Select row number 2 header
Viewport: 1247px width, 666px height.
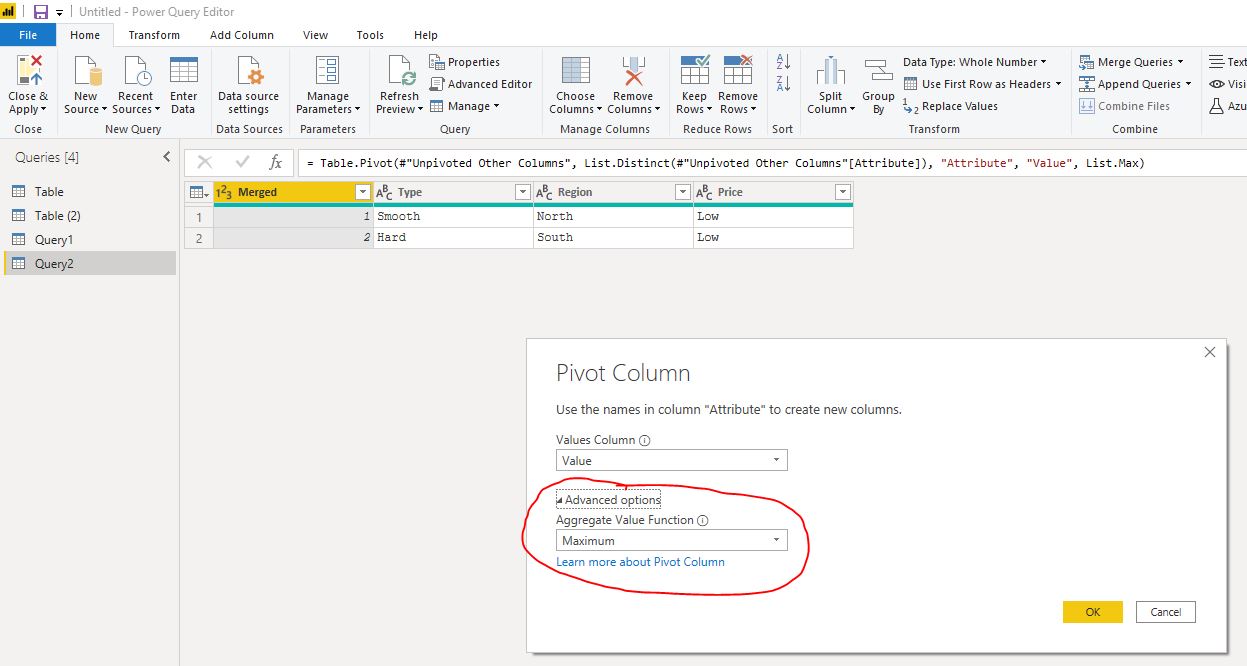[199, 237]
